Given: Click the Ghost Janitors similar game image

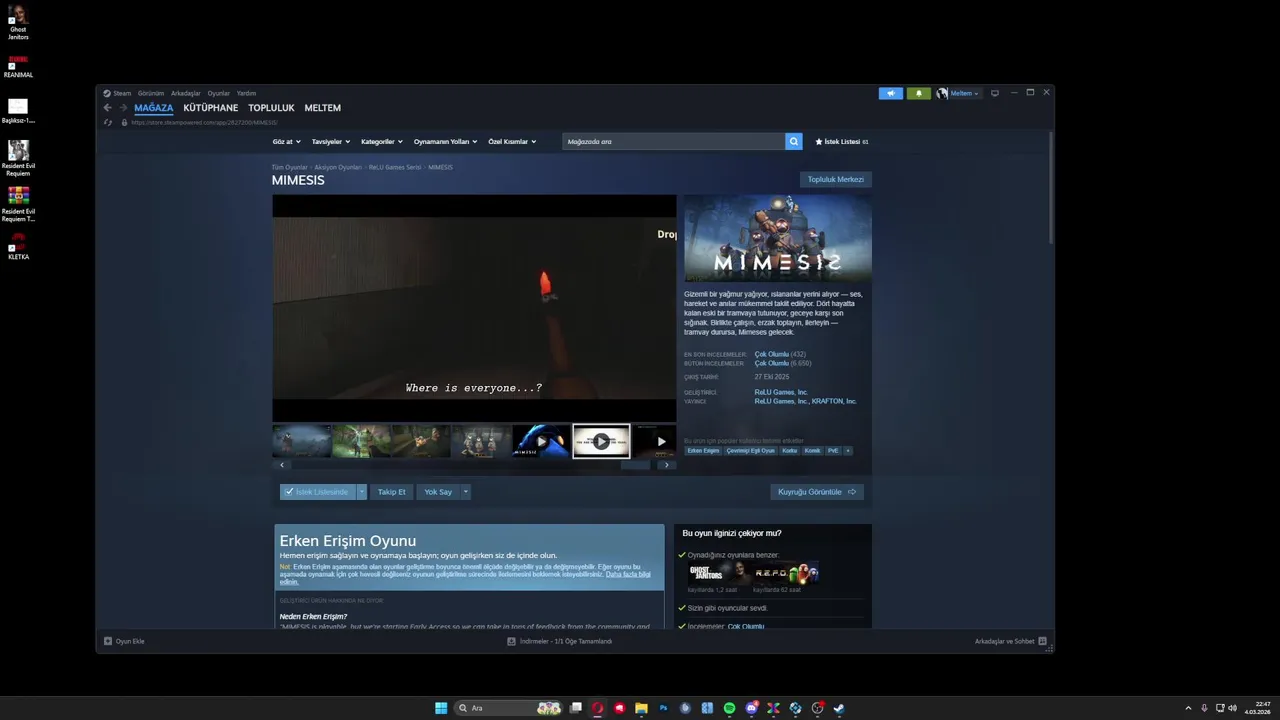Looking at the screenshot, I should (717, 573).
